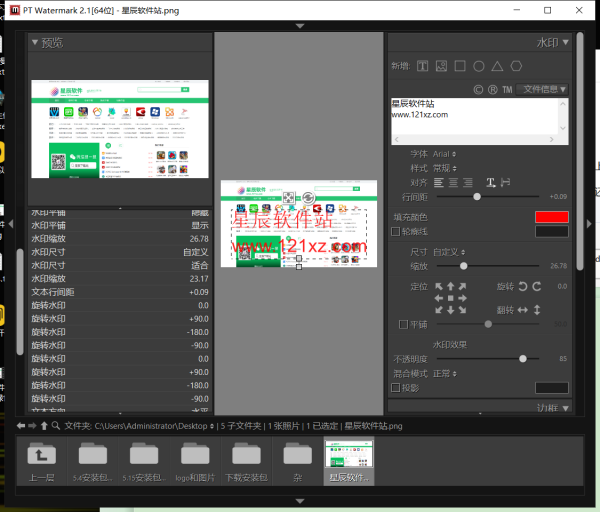This screenshot has height=512, width=600.
Task: Insert the TM trademark symbol
Action: point(507,90)
